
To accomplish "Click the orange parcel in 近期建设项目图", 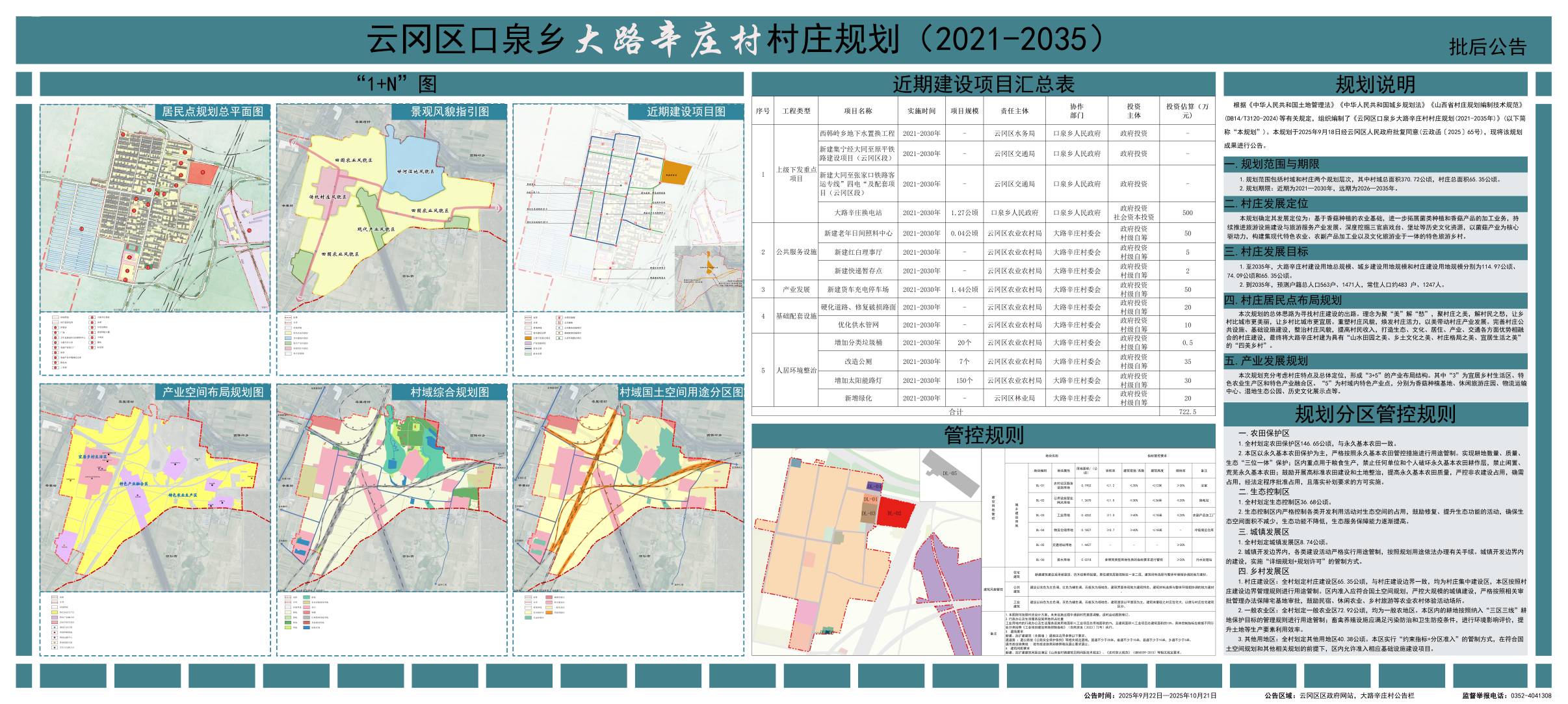I will point(675,172).
